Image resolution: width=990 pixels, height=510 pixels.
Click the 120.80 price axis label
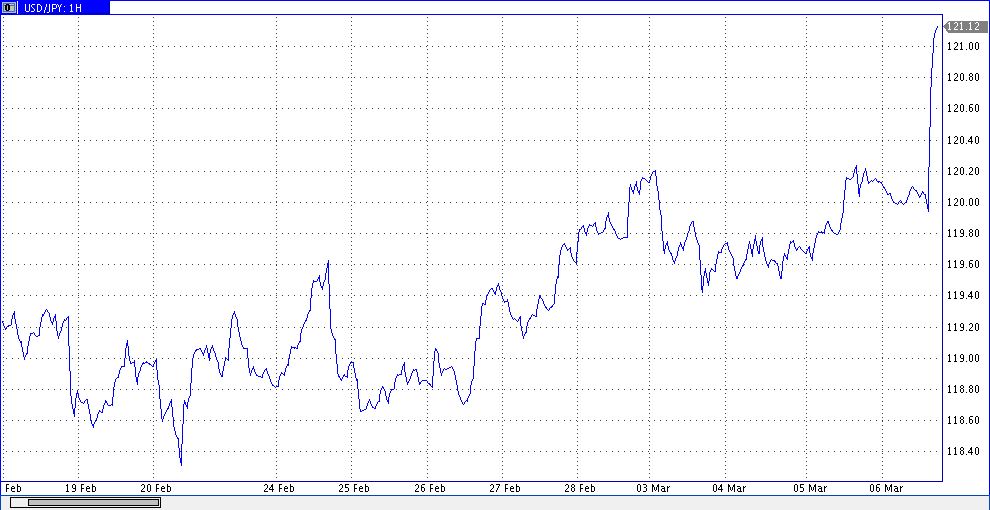pos(963,78)
